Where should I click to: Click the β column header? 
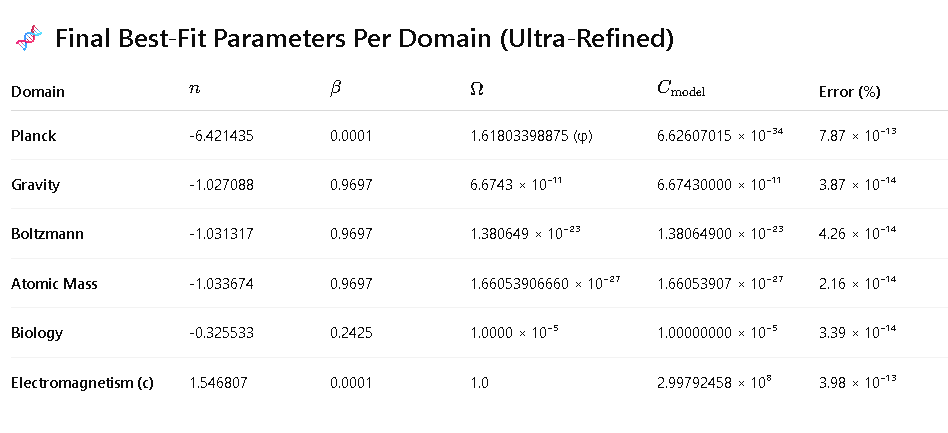[x=336, y=90]
